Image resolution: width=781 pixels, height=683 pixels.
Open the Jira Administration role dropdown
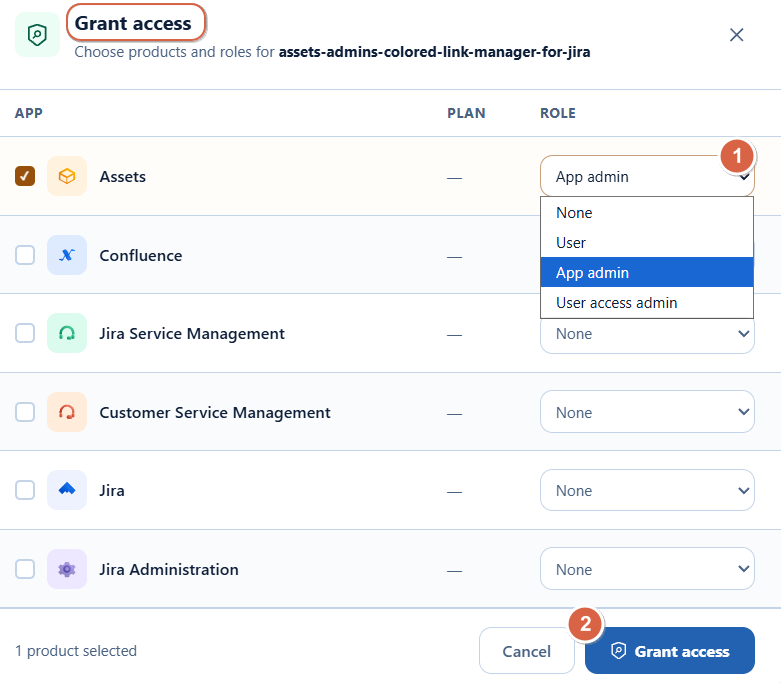click(x=647, y=569)
